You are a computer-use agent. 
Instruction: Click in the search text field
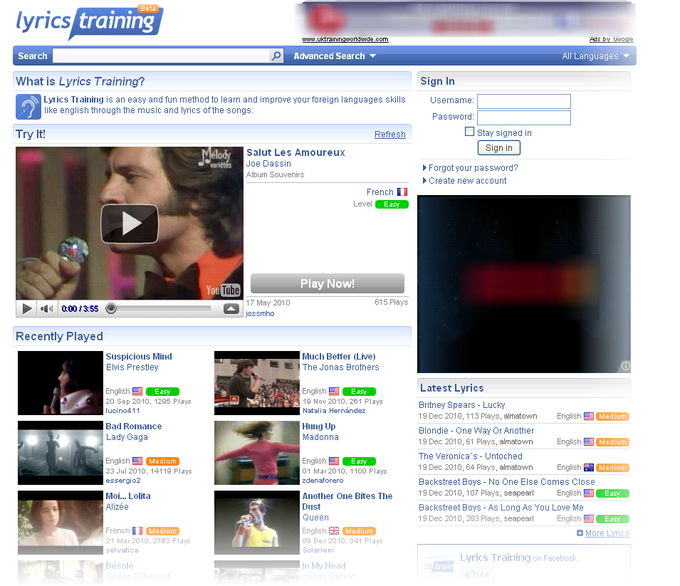pyautogui.click(x=161, y=56)
